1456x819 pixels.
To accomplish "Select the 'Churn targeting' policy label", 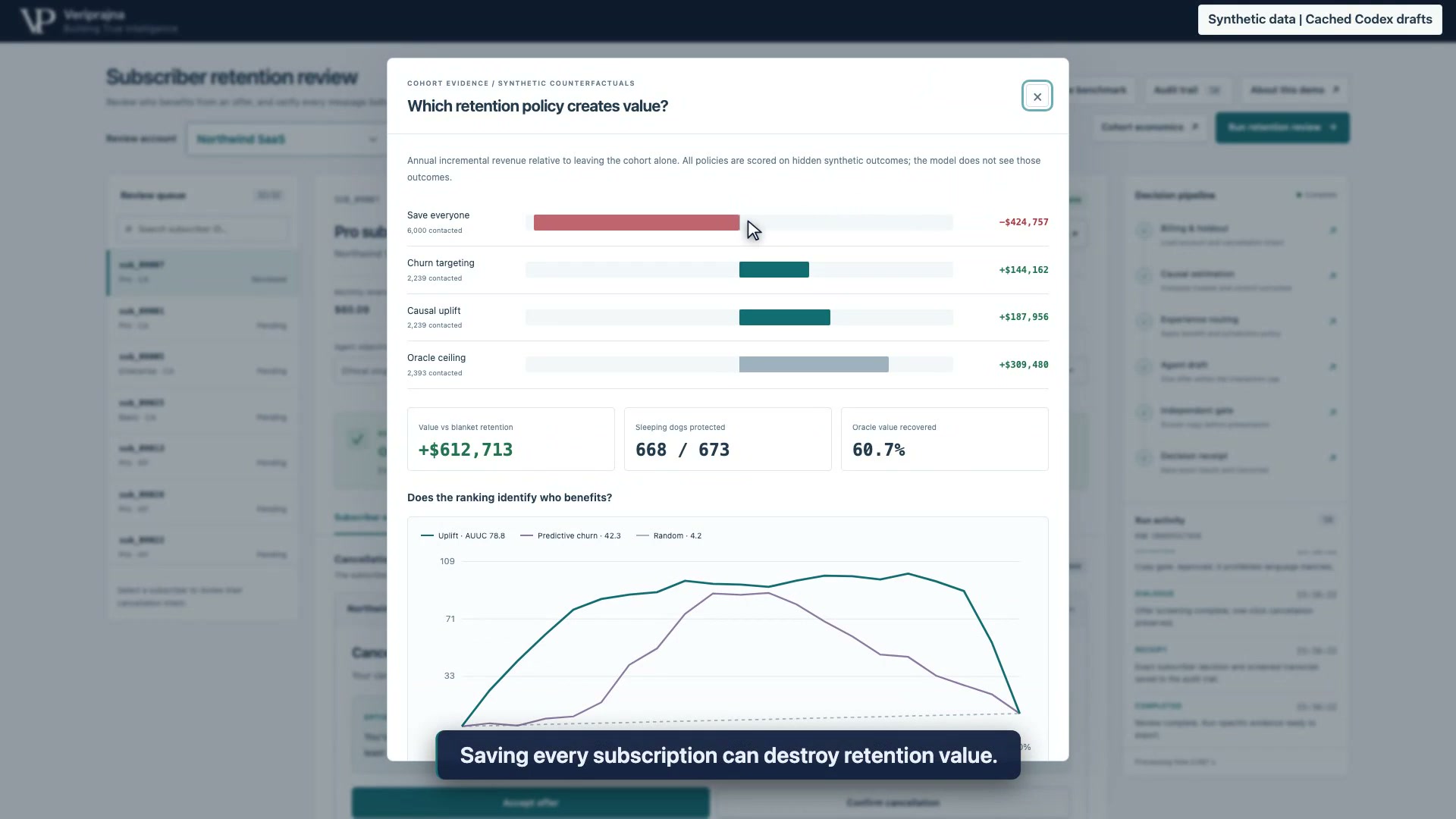I will coord(441,263).
